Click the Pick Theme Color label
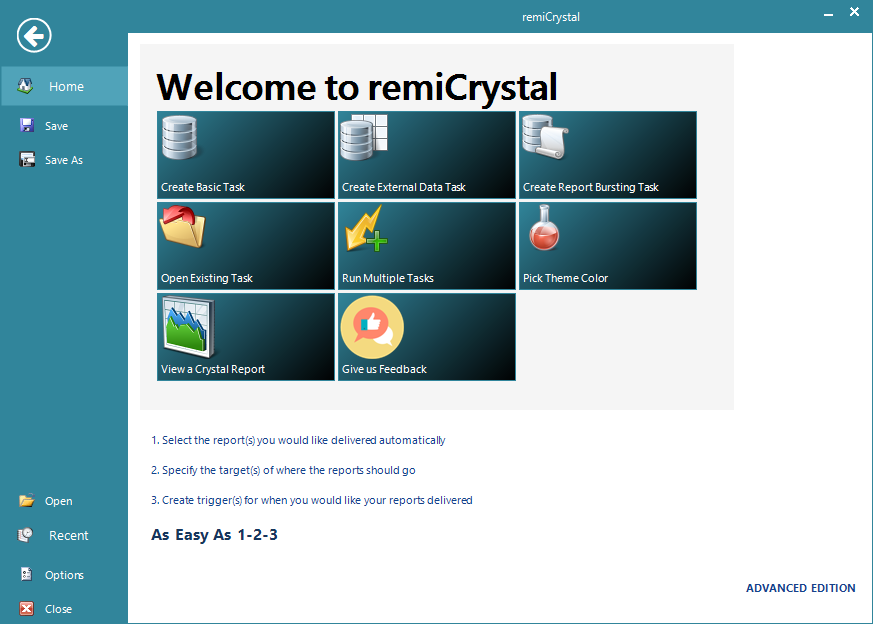 point(565,278)
